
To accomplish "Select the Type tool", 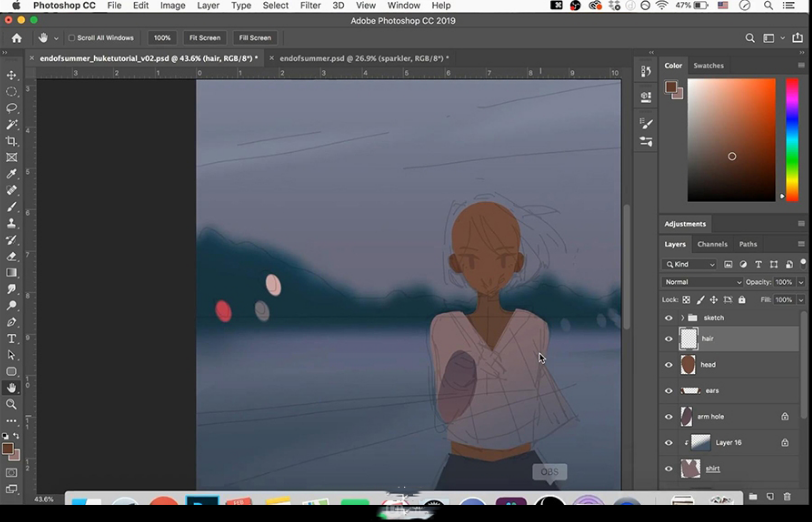I will pos(12,339).
